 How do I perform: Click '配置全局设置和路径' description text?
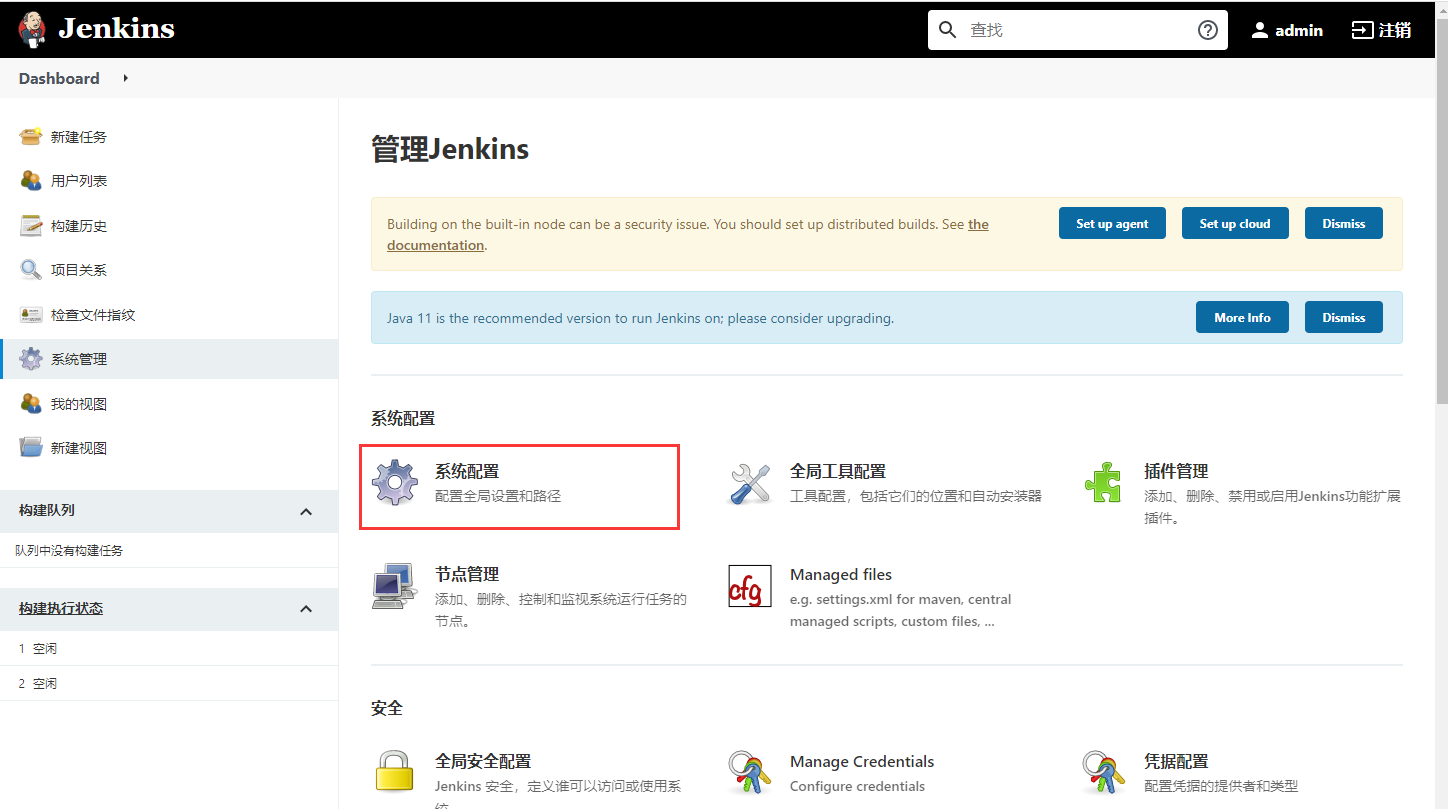pyautogui.click(x=498, y=496)
